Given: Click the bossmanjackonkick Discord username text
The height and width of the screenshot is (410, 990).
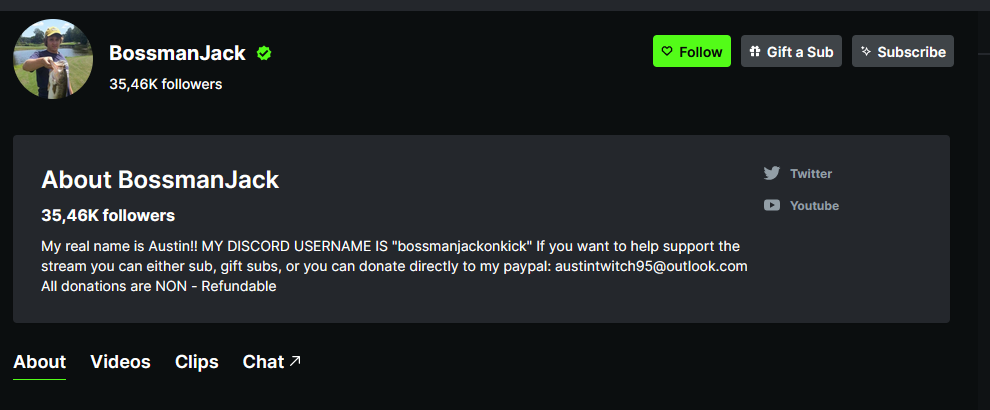Looking at the screenshot, I should click(463, 246).
